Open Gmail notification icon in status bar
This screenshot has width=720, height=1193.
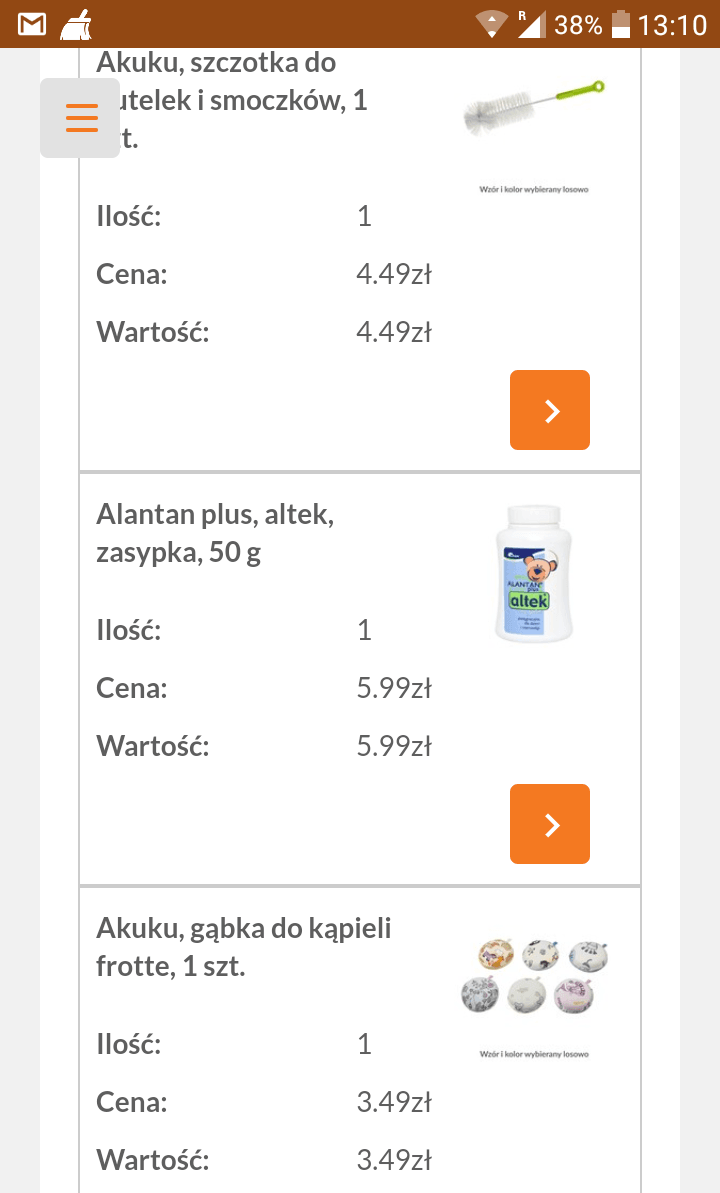click(32, 24)
